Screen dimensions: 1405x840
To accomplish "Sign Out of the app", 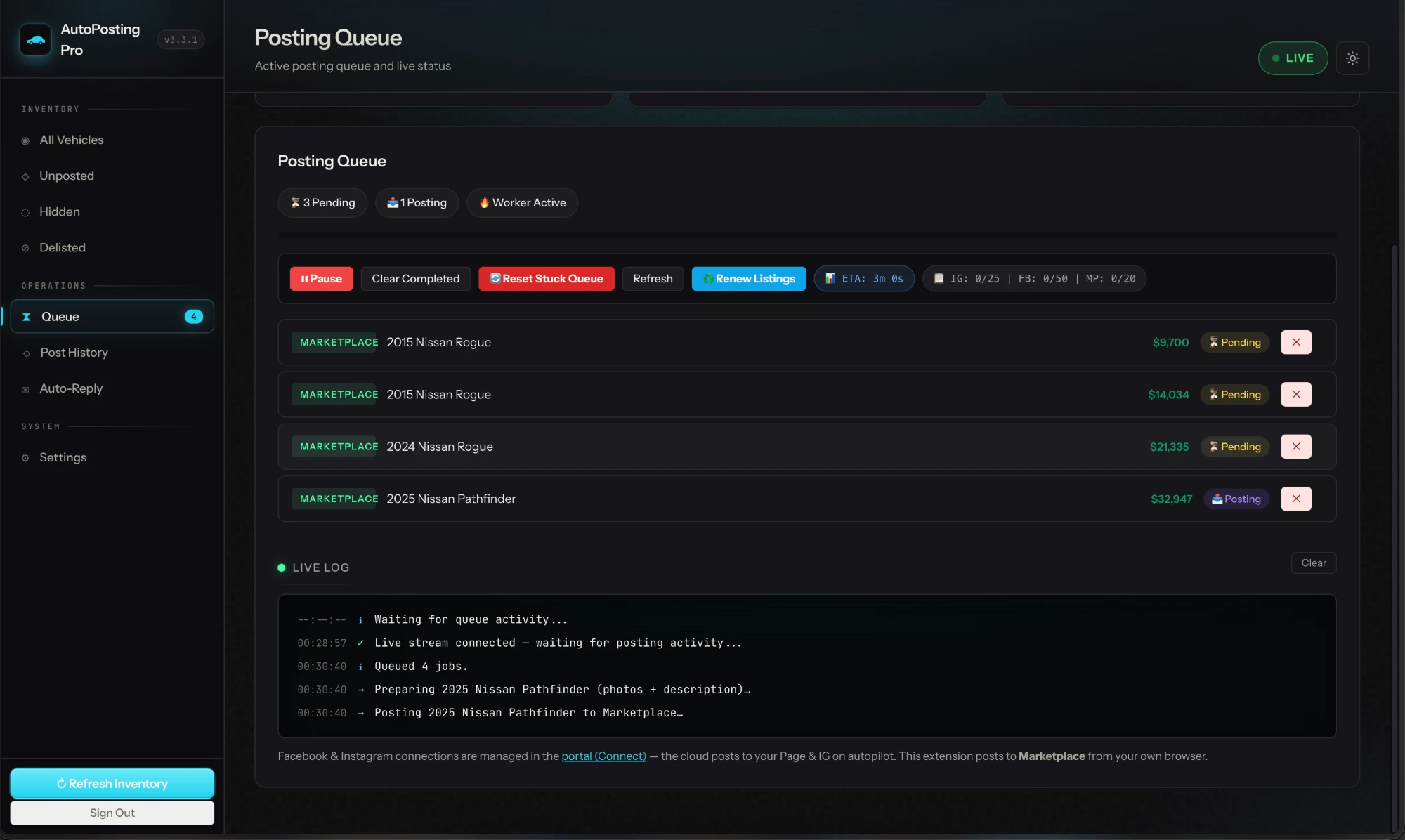I will (x=112, y=813).
